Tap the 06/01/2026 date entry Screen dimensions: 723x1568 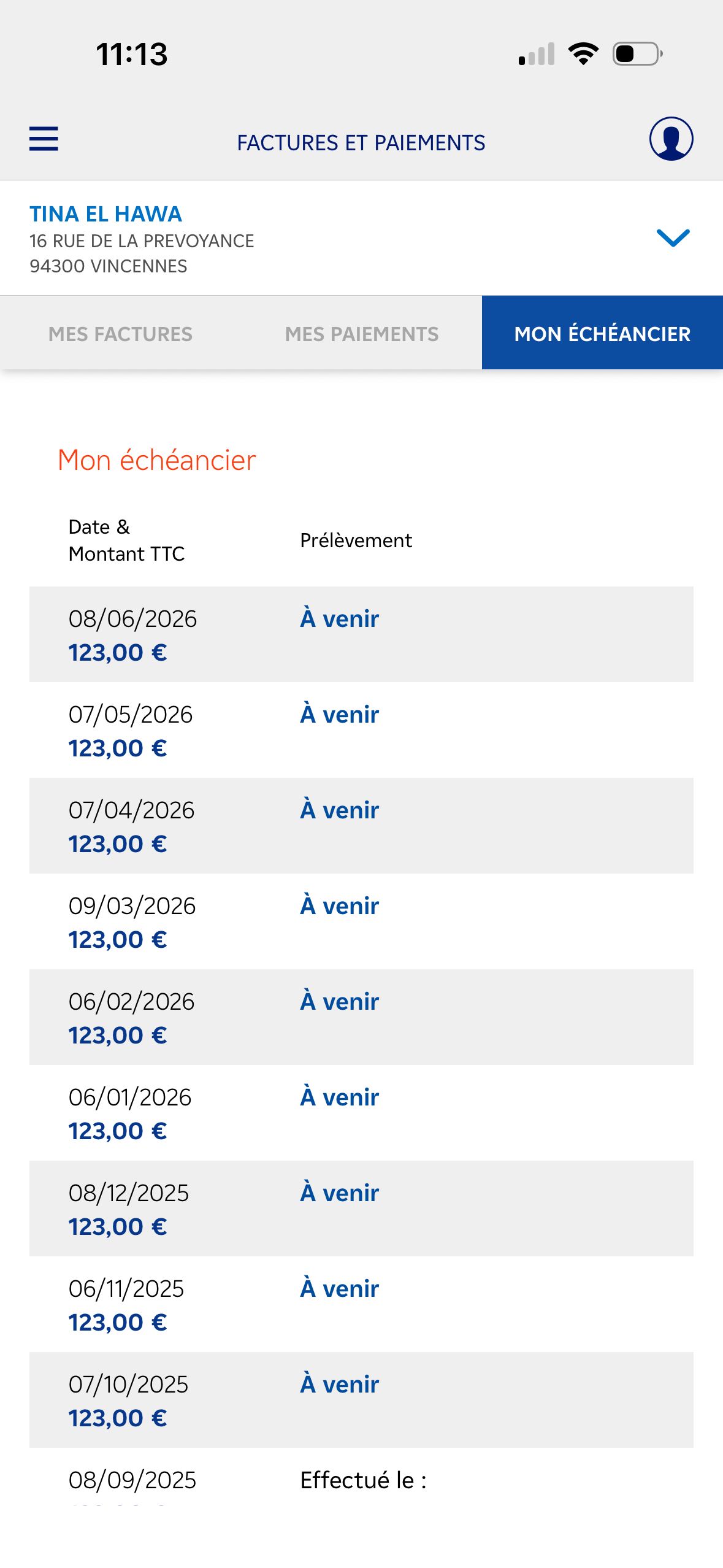[130, 1097]
